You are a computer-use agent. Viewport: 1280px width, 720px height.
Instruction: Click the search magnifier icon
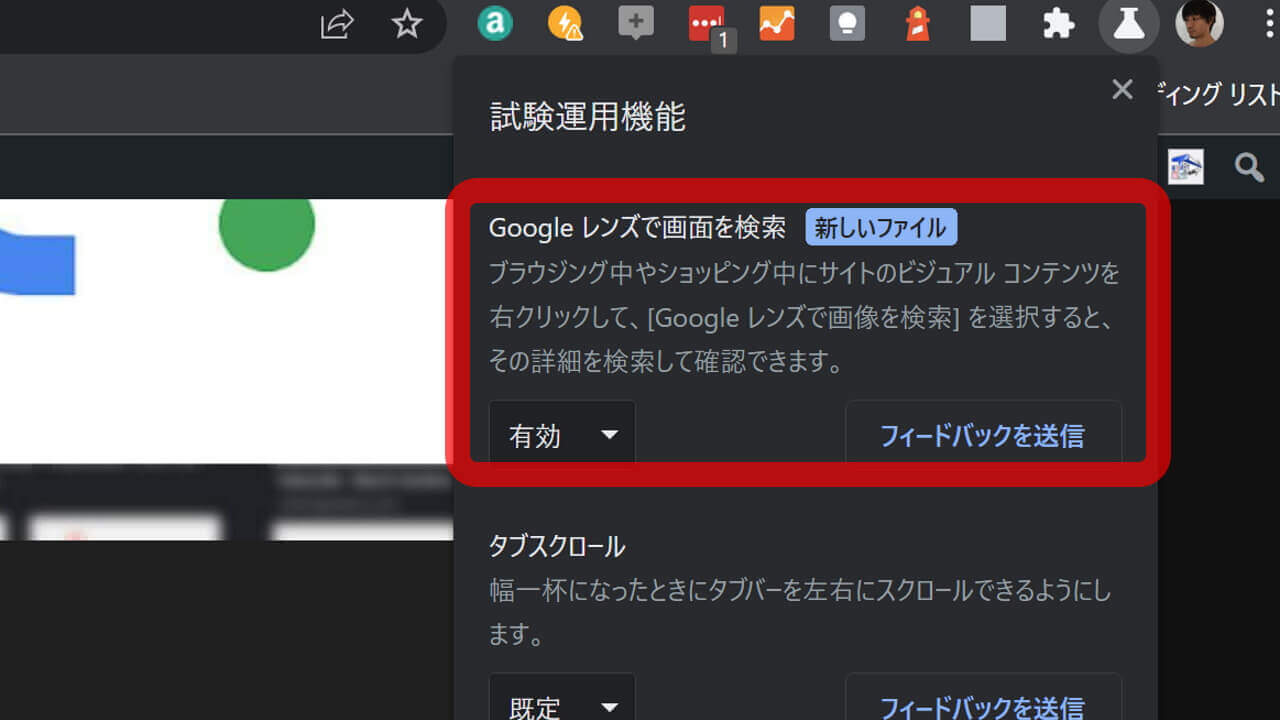pyautogui.click(x=1248, y=167)
